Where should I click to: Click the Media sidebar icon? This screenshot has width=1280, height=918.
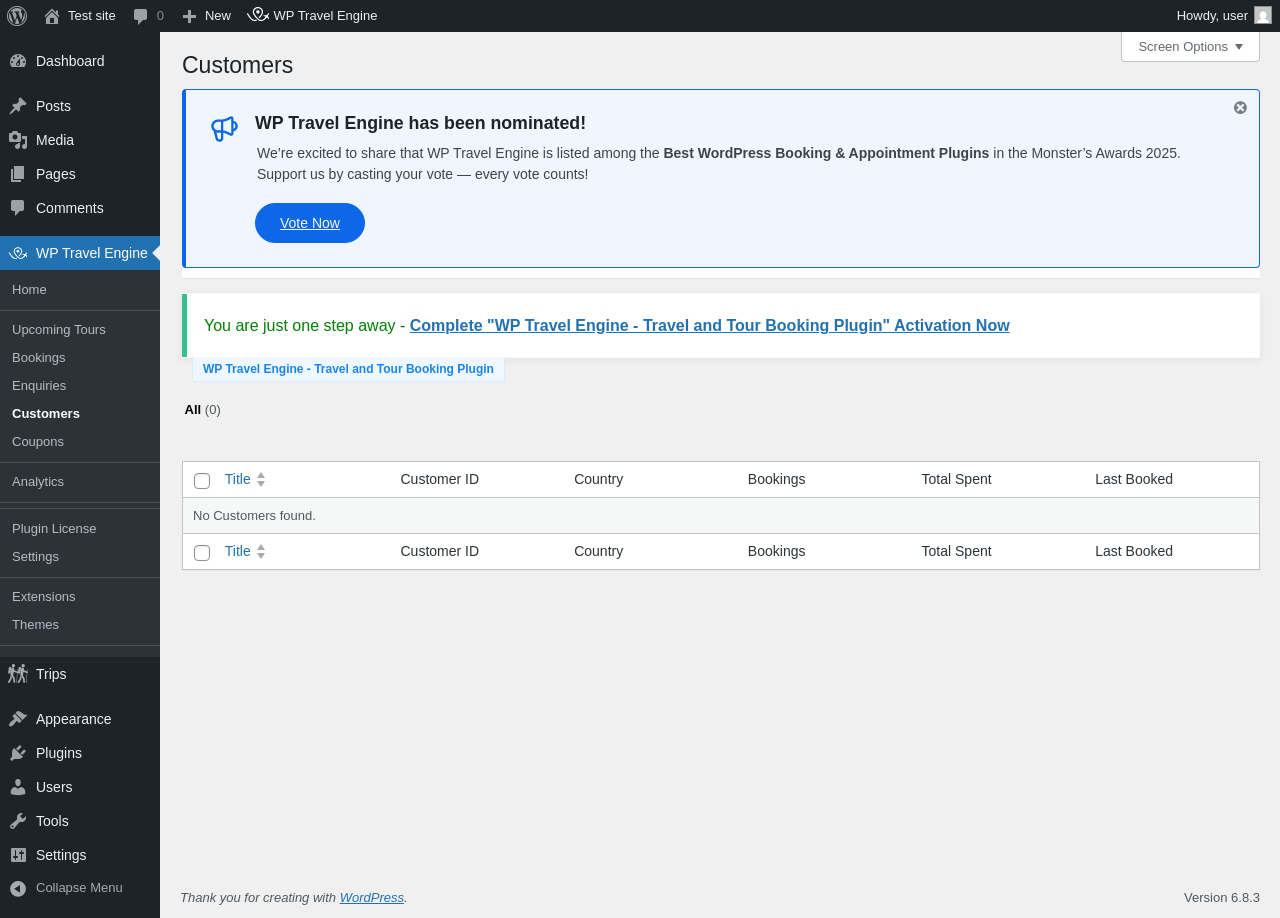pyautogui.click(x=18, y=140)
